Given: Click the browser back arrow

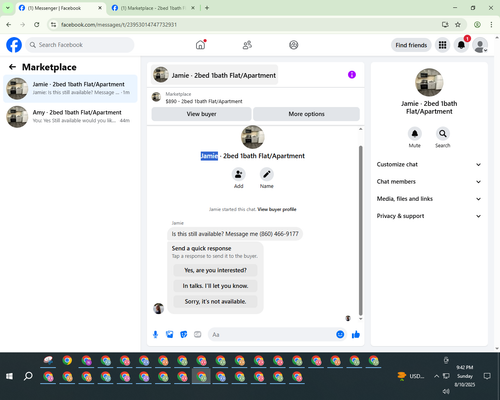Looking at the screenshot, I should click(x=9, y=24).
